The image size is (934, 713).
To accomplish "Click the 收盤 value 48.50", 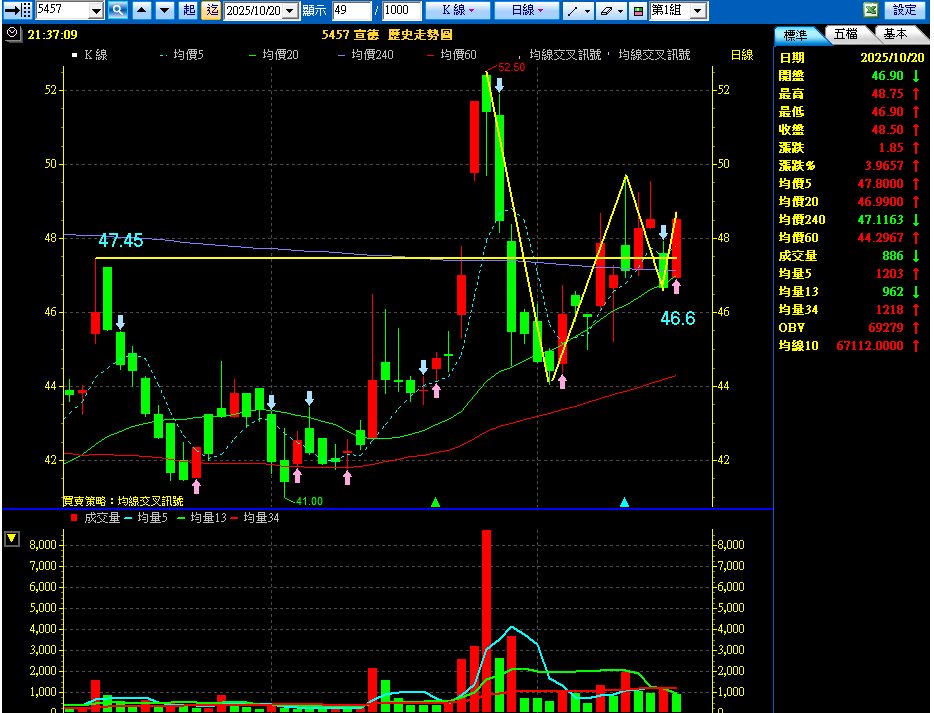I will point(888,130).
